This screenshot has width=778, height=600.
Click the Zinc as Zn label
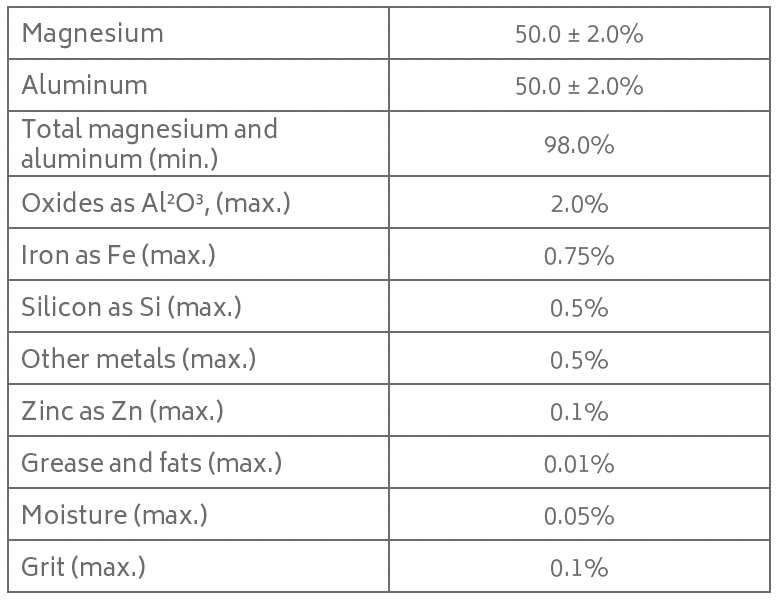tap(122, 411)
